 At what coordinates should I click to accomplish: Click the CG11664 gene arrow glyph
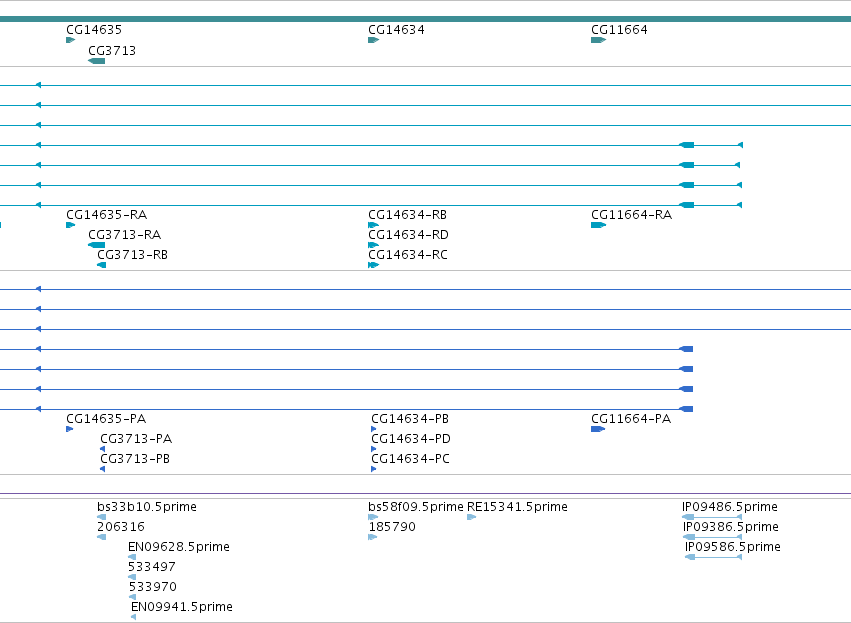coord(598,40)
